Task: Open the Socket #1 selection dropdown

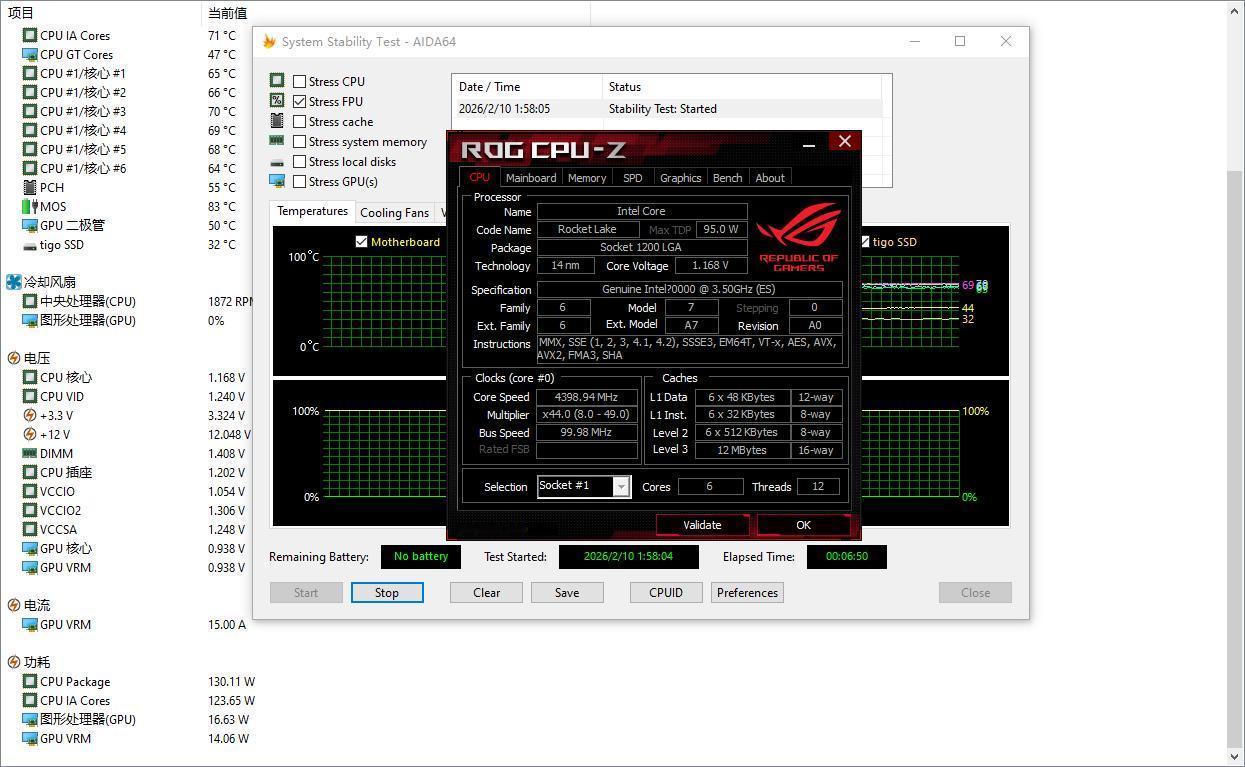Action: (x=621, y=486)
